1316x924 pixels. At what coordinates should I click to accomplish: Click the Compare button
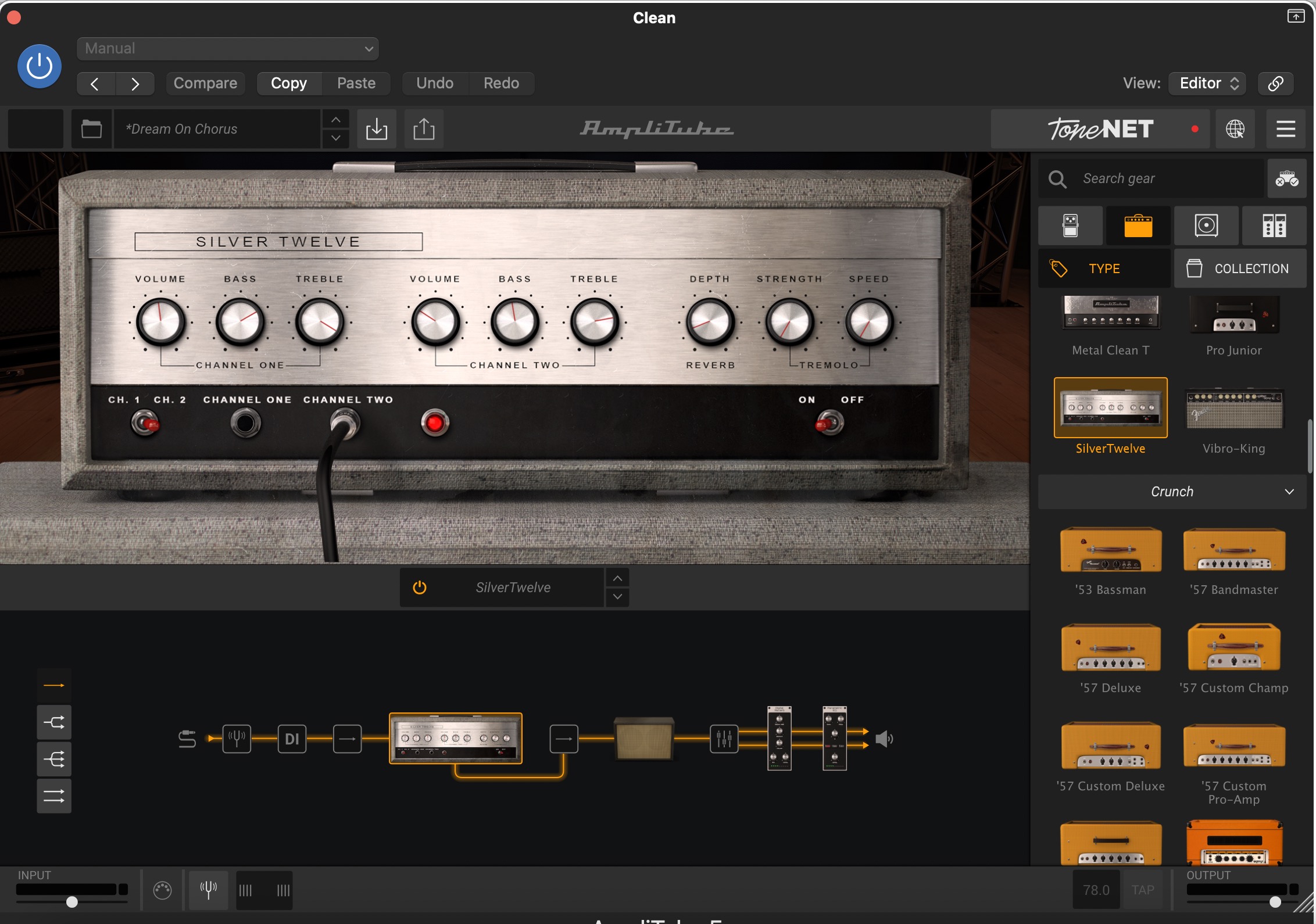tap(205, 84)
